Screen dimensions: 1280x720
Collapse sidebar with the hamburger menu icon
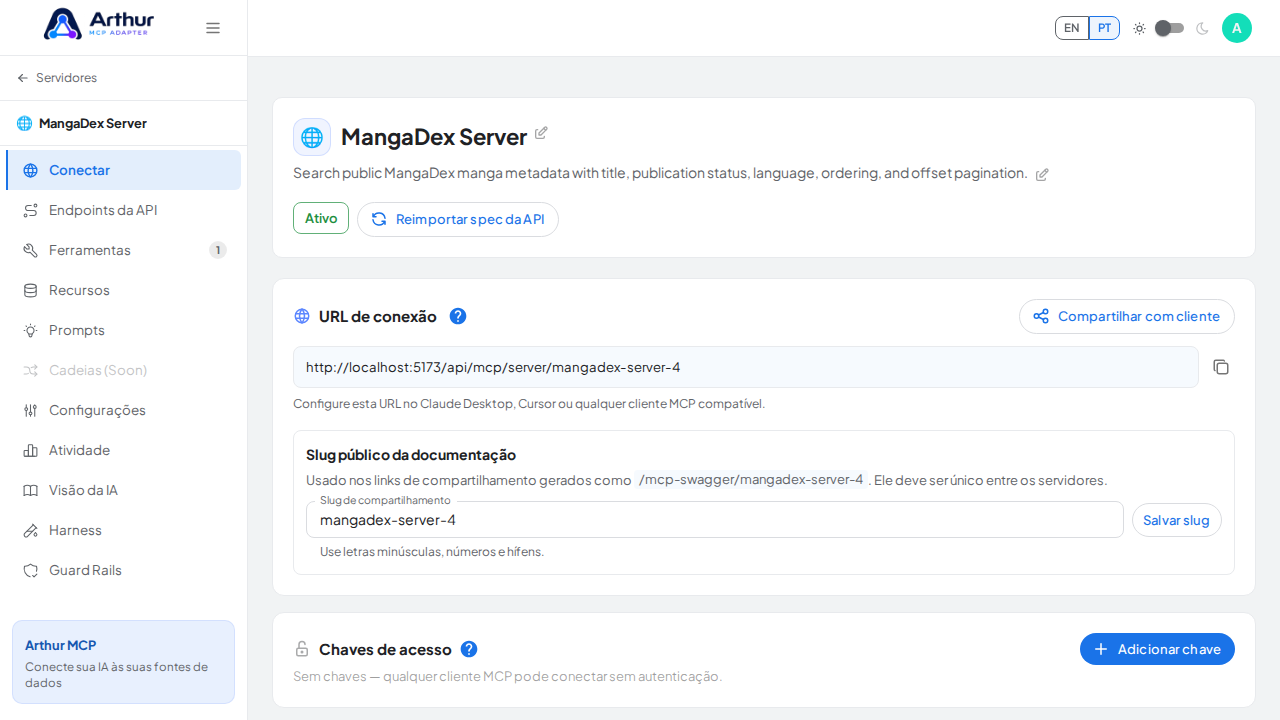click(x=213, y=28)
